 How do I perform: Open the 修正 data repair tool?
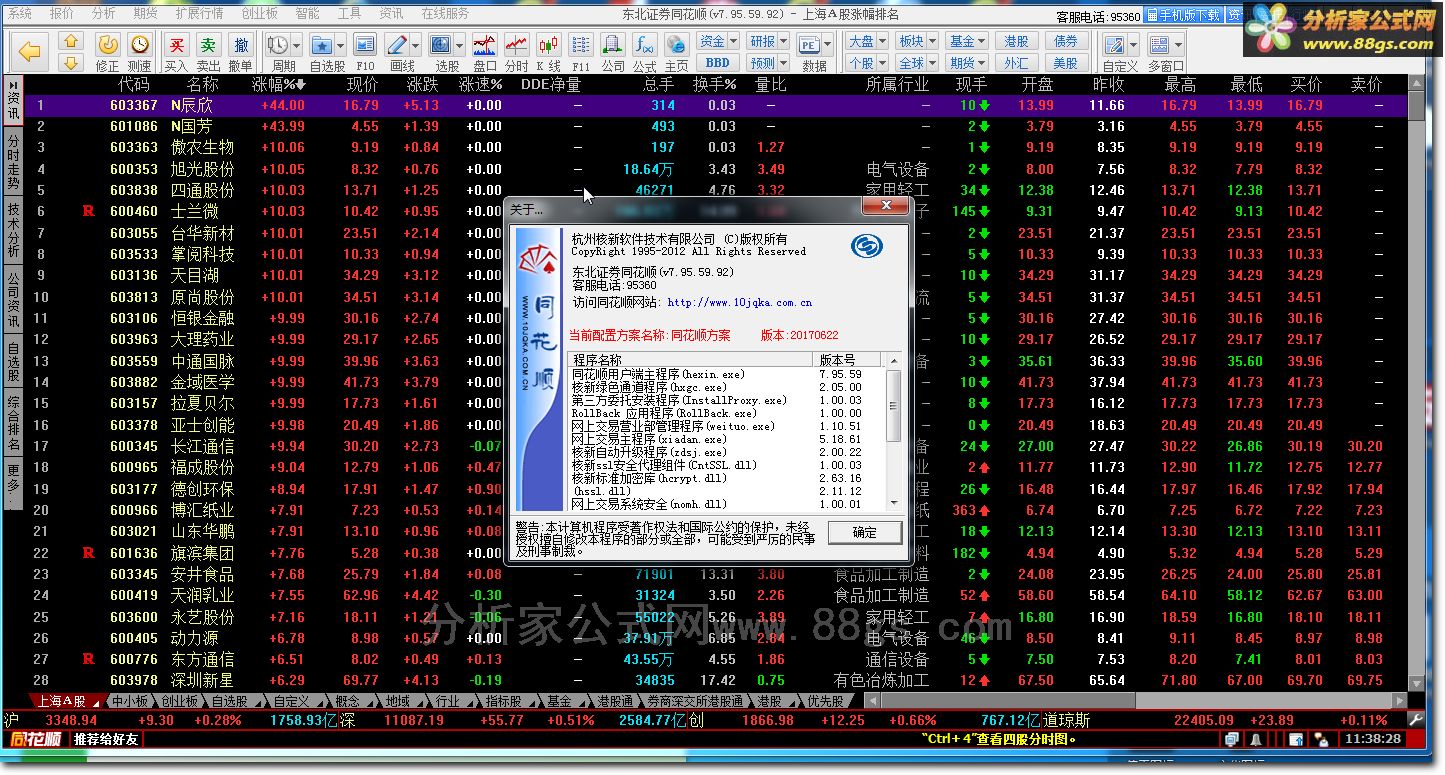coord(107,52)
